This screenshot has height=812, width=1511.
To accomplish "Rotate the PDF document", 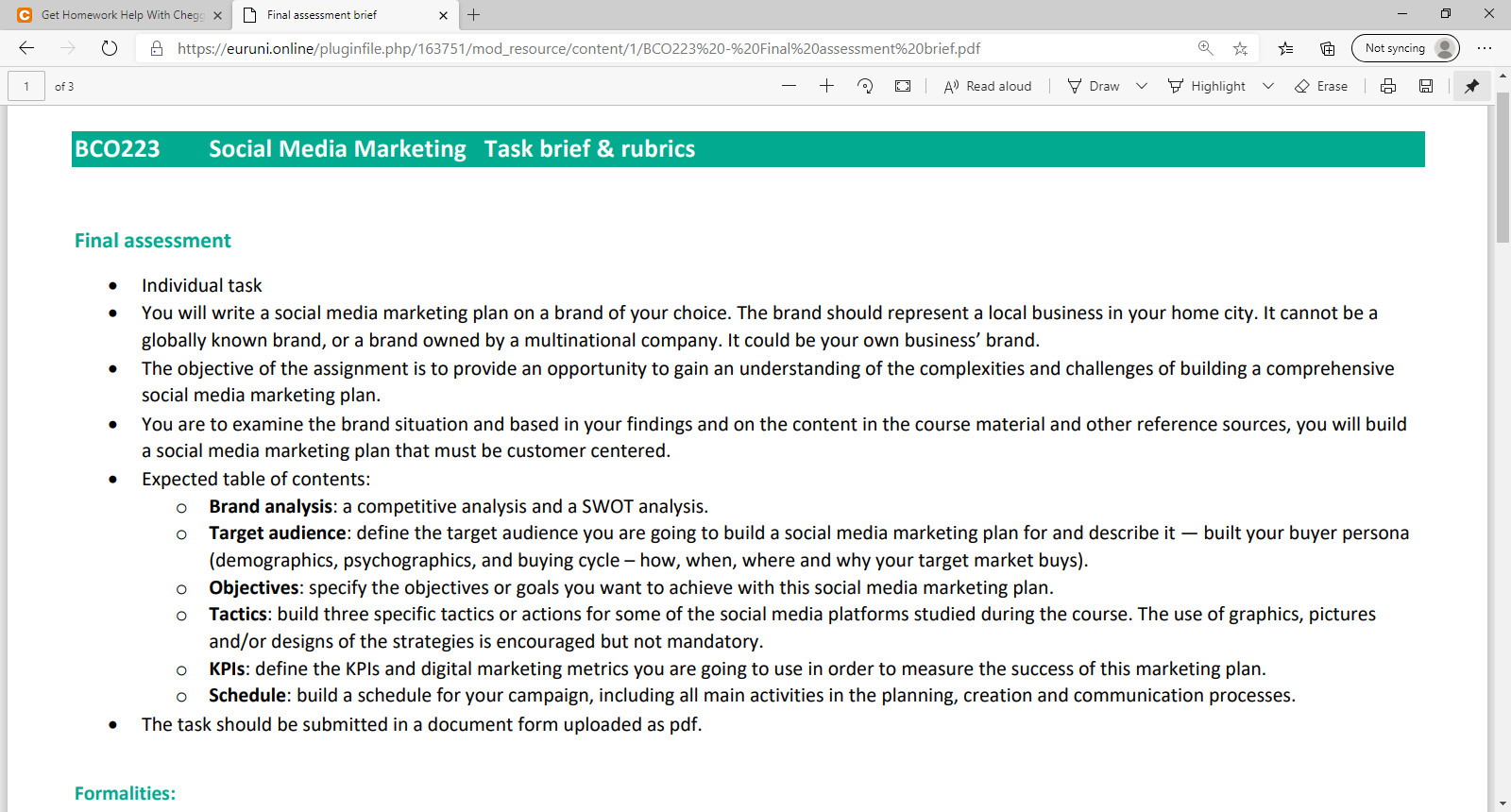I will (865, 86).
